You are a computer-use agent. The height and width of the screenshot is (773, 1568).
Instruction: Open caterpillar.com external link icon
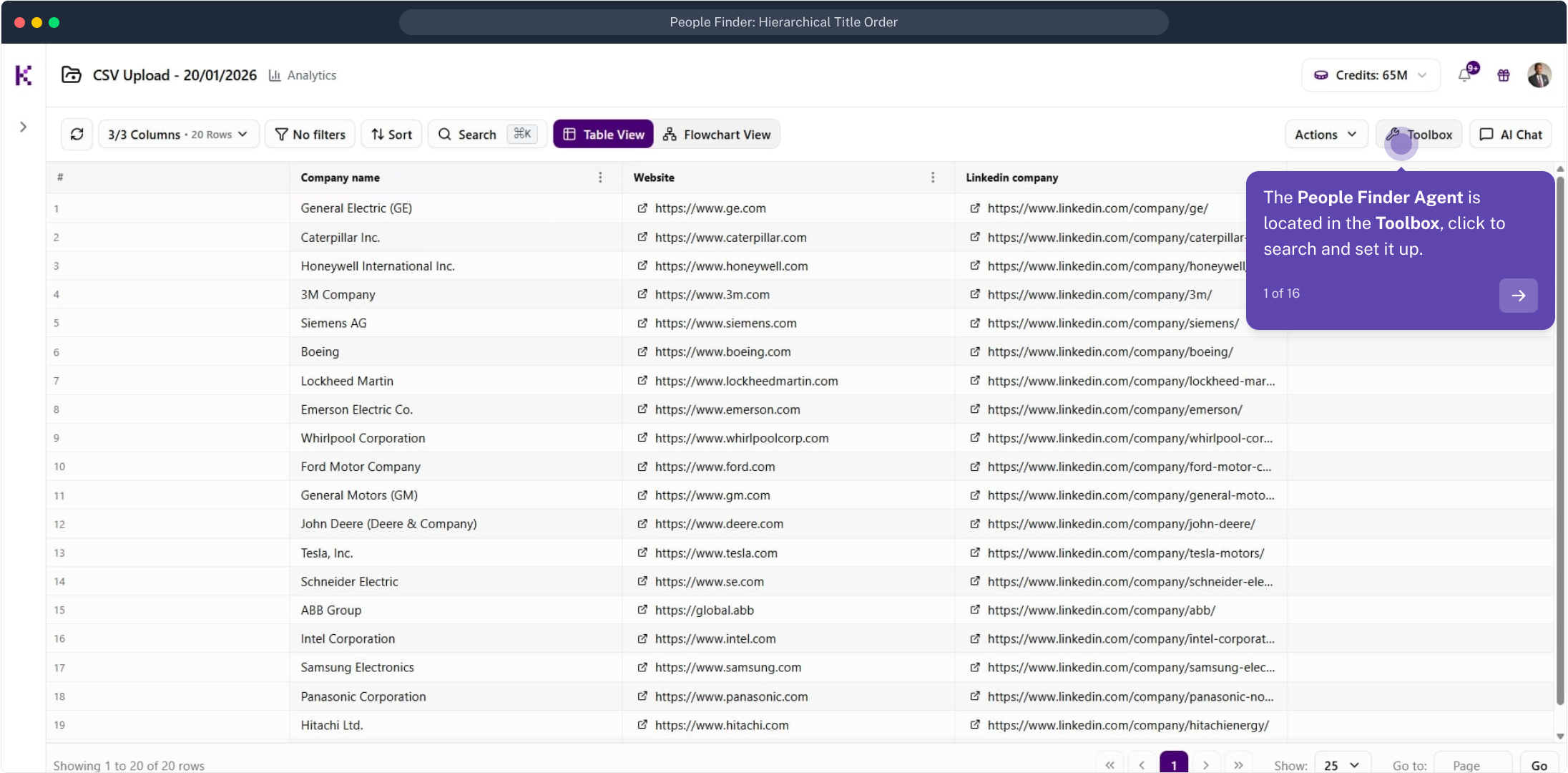642,237
